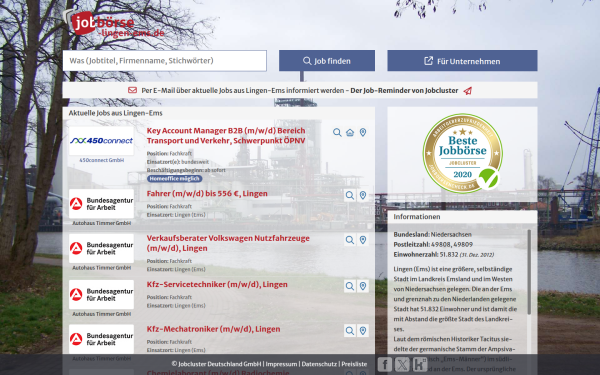Open the Für Unternehmen button
Screen dimensions: 600x375
point(462,61)
